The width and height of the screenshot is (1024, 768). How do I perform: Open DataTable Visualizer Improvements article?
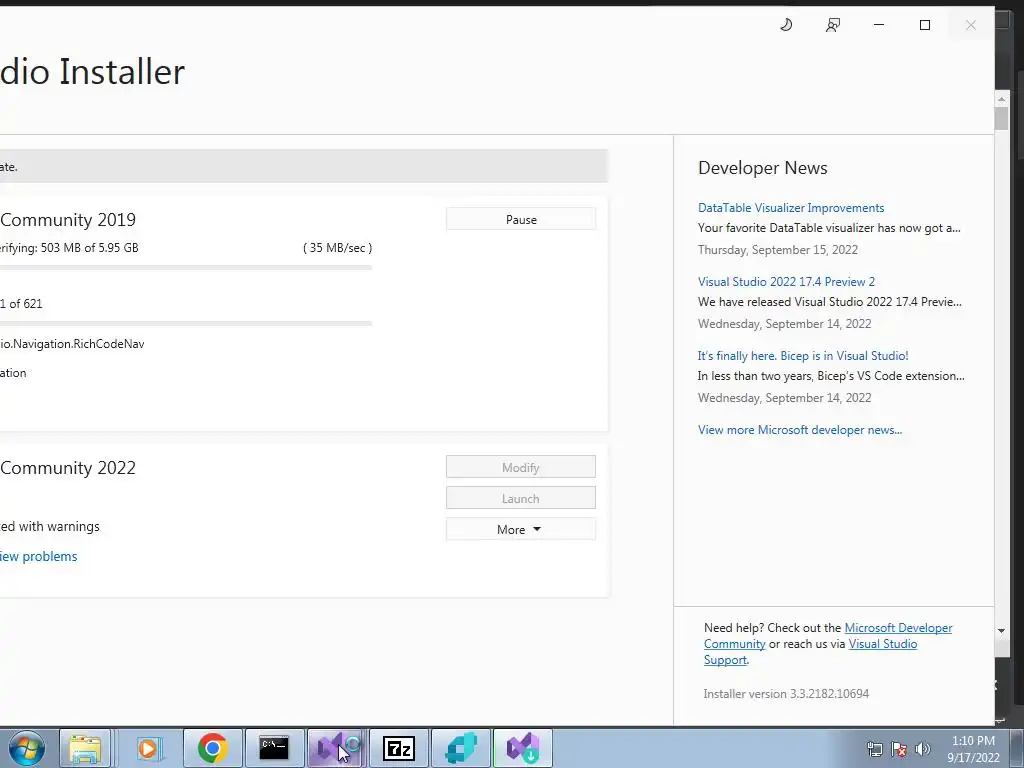click(x=791, y=208)
